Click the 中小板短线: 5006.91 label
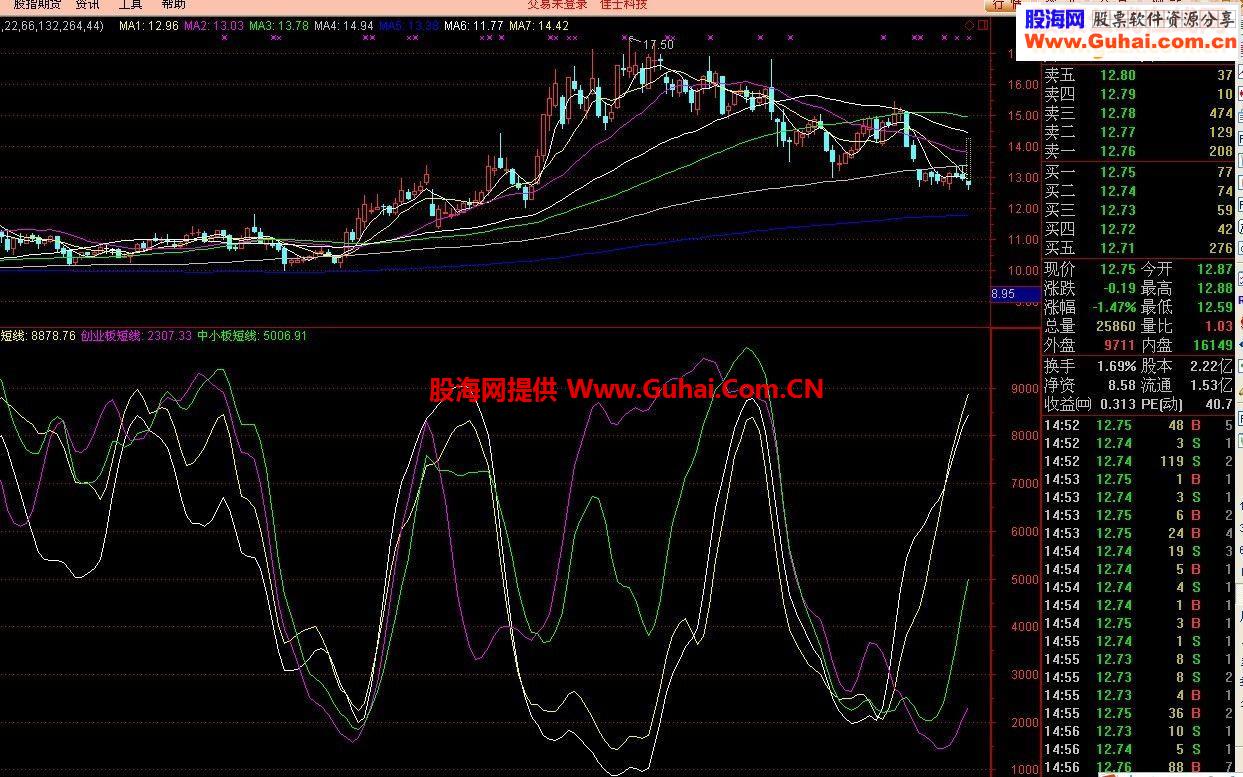 coord(252,336)
